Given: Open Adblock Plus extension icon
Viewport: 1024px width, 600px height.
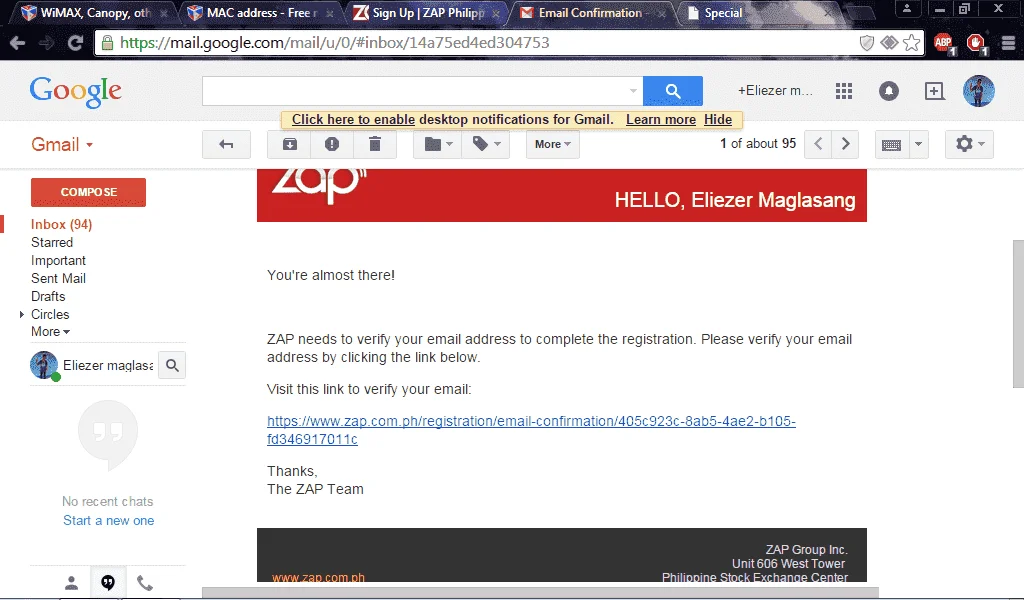Looking at the screenshot, I should coord(944,44).
